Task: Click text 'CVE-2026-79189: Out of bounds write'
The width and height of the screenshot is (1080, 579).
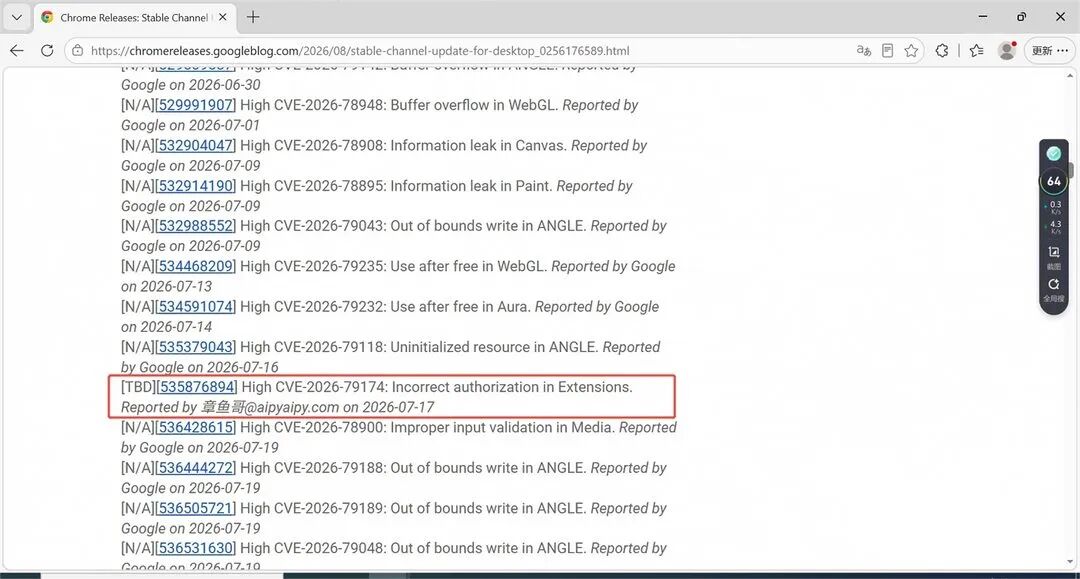Action: click(396, 508)
